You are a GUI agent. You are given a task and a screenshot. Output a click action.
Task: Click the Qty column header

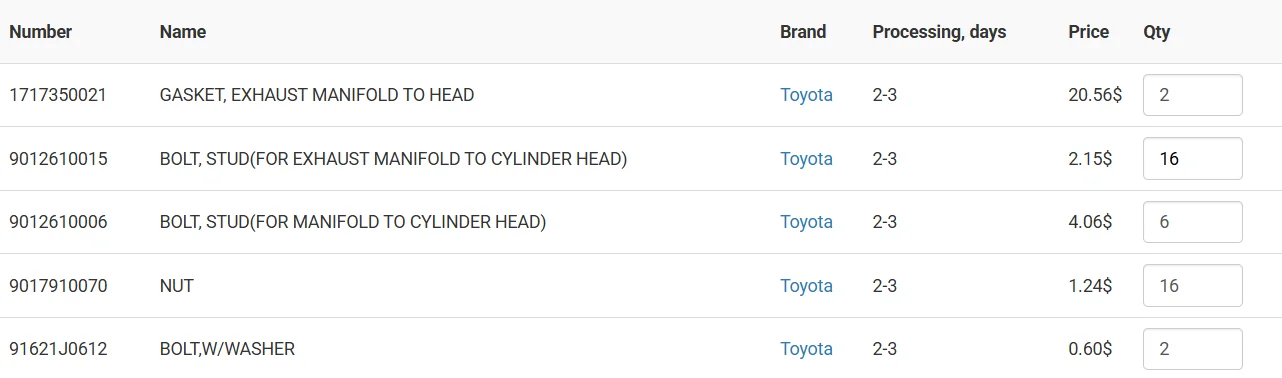[x=1157, y=32]
